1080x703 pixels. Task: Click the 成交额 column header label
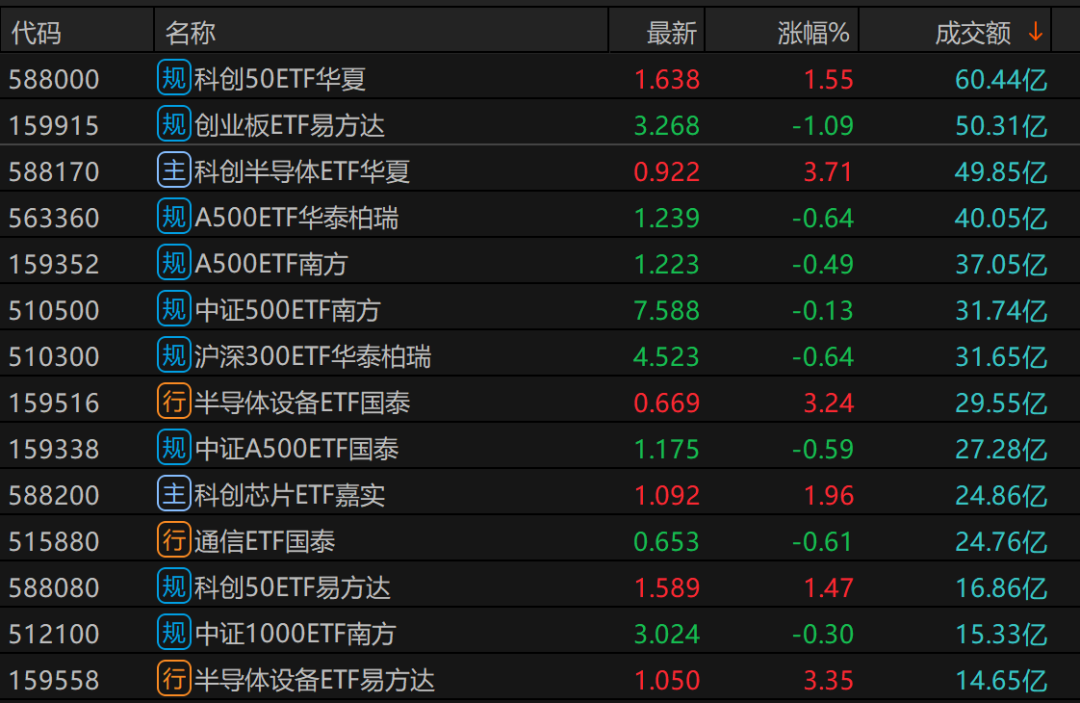point(973,32)
